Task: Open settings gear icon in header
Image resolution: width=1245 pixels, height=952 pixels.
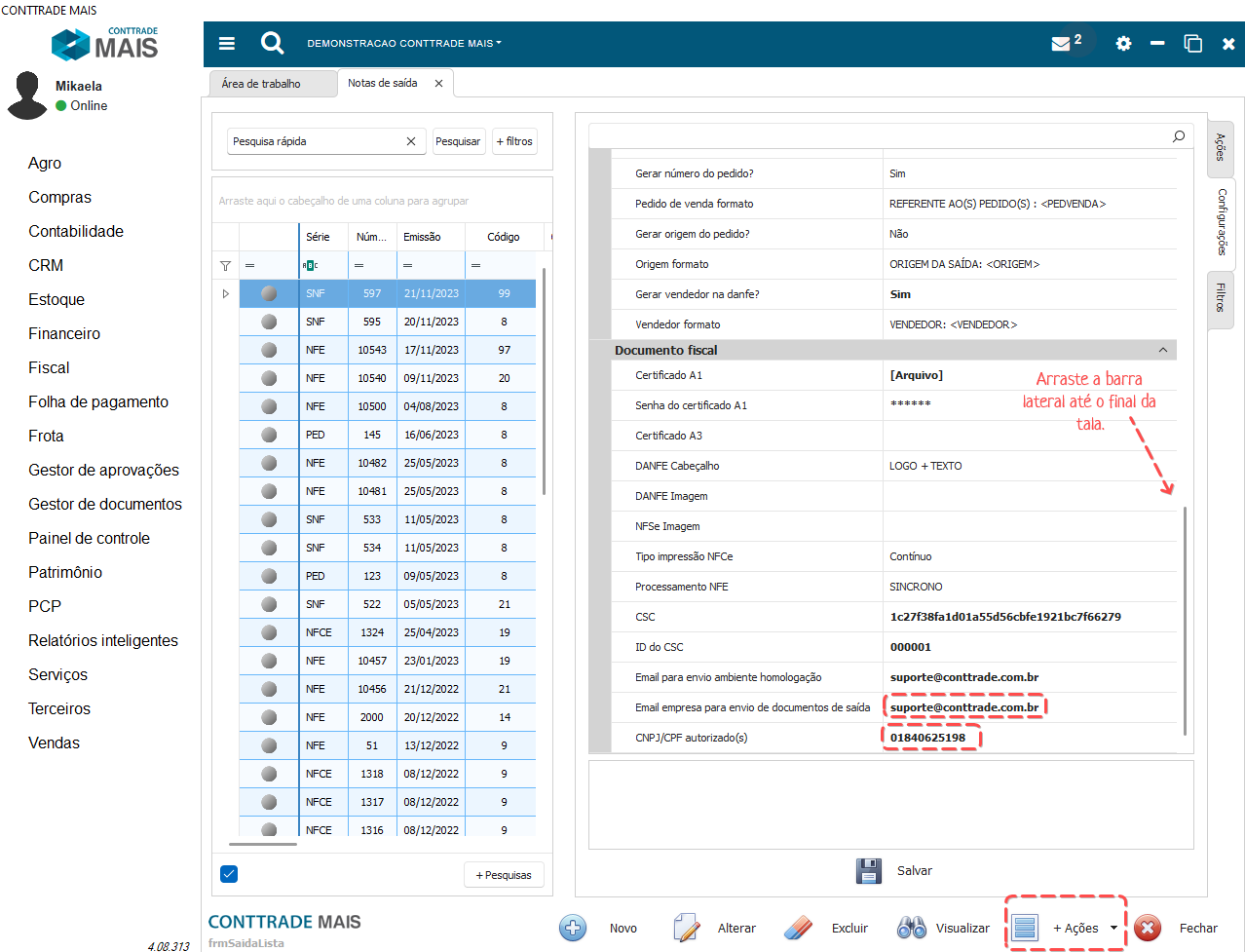Action: tap(1123, 44)
